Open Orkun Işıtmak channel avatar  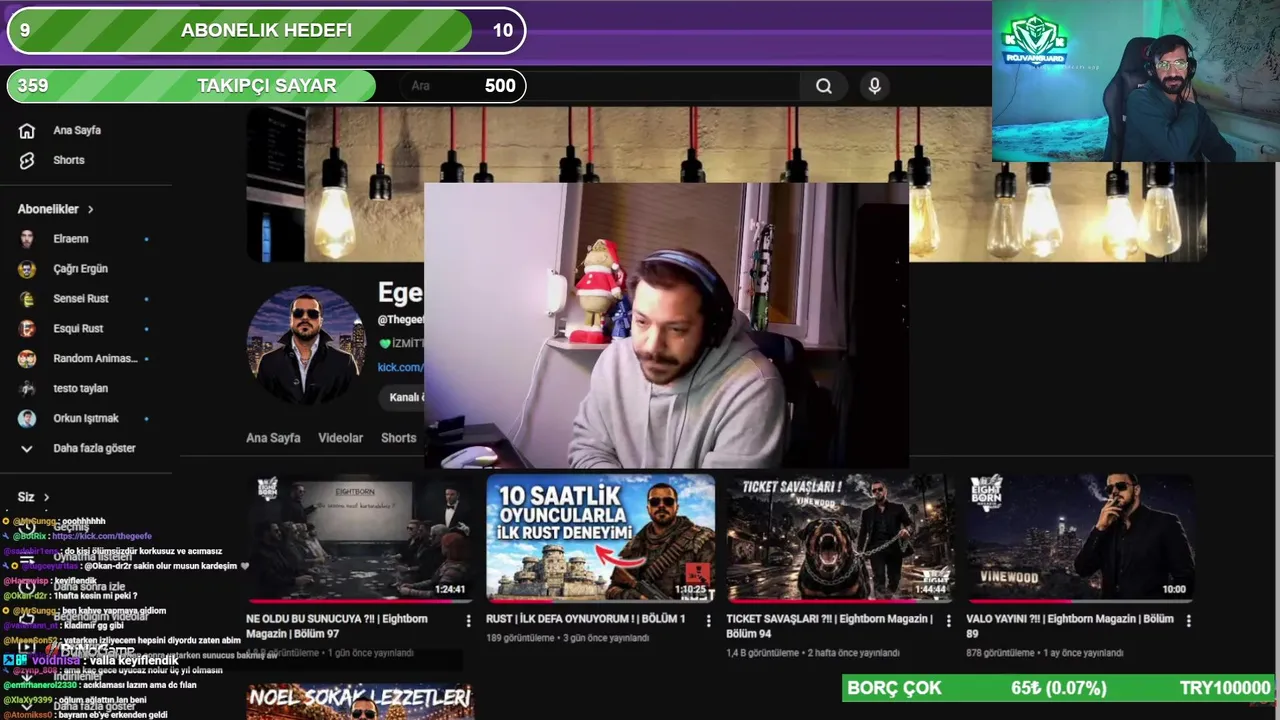coord(27,418)
